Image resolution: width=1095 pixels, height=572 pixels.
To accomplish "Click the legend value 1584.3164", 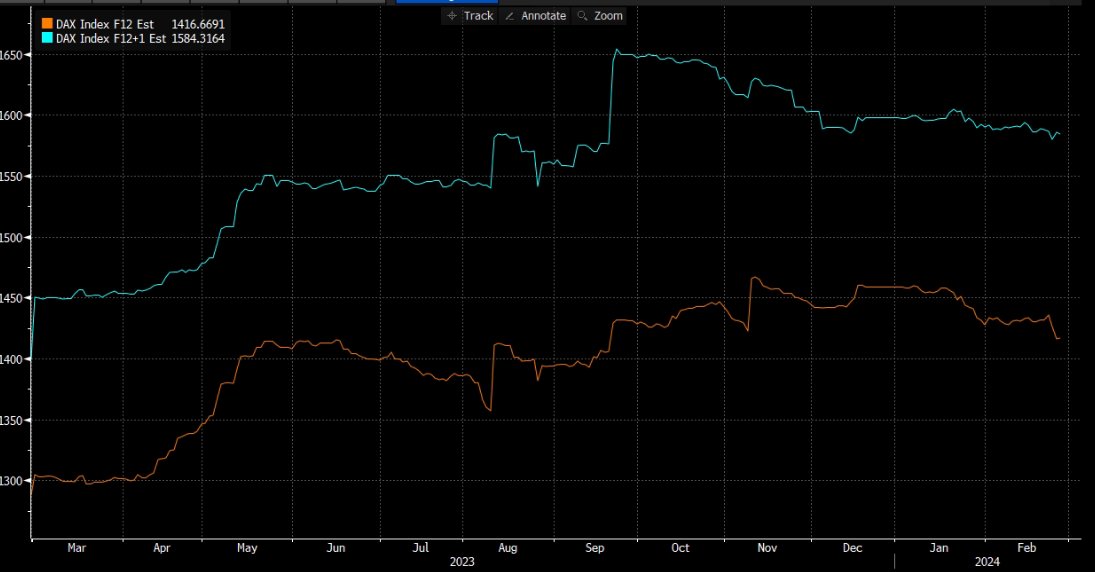I will click(x=198, y=38).
